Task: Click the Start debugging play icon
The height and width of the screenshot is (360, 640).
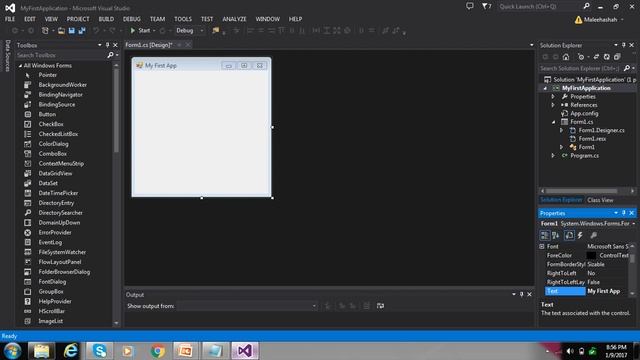Action: 133,31
